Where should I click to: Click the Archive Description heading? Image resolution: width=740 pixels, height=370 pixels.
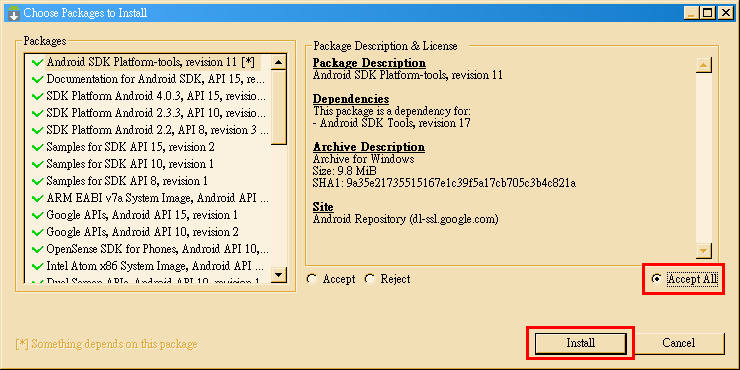click(x=369, y=147)
